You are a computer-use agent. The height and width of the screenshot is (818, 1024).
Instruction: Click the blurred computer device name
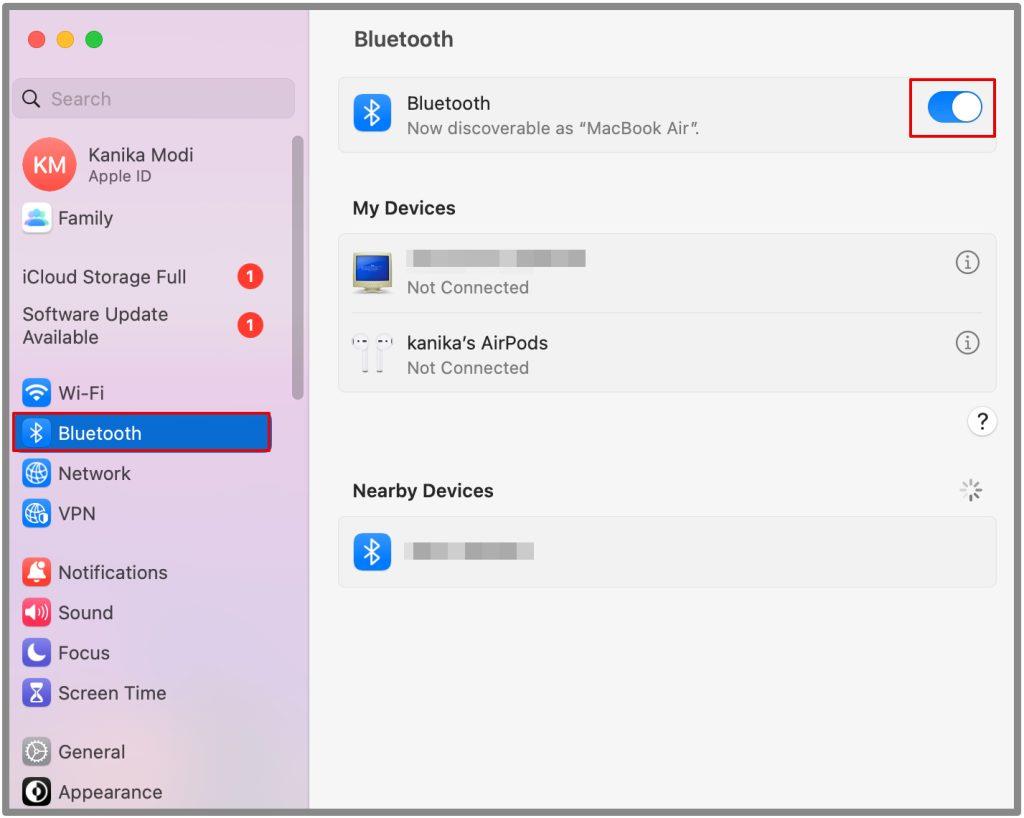point(496,259)
